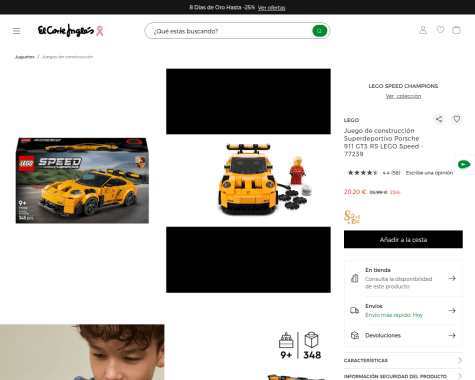Click the El Corte Inglés logo
The height and width of the screenshot is (380, 475).
click(70, 31)
